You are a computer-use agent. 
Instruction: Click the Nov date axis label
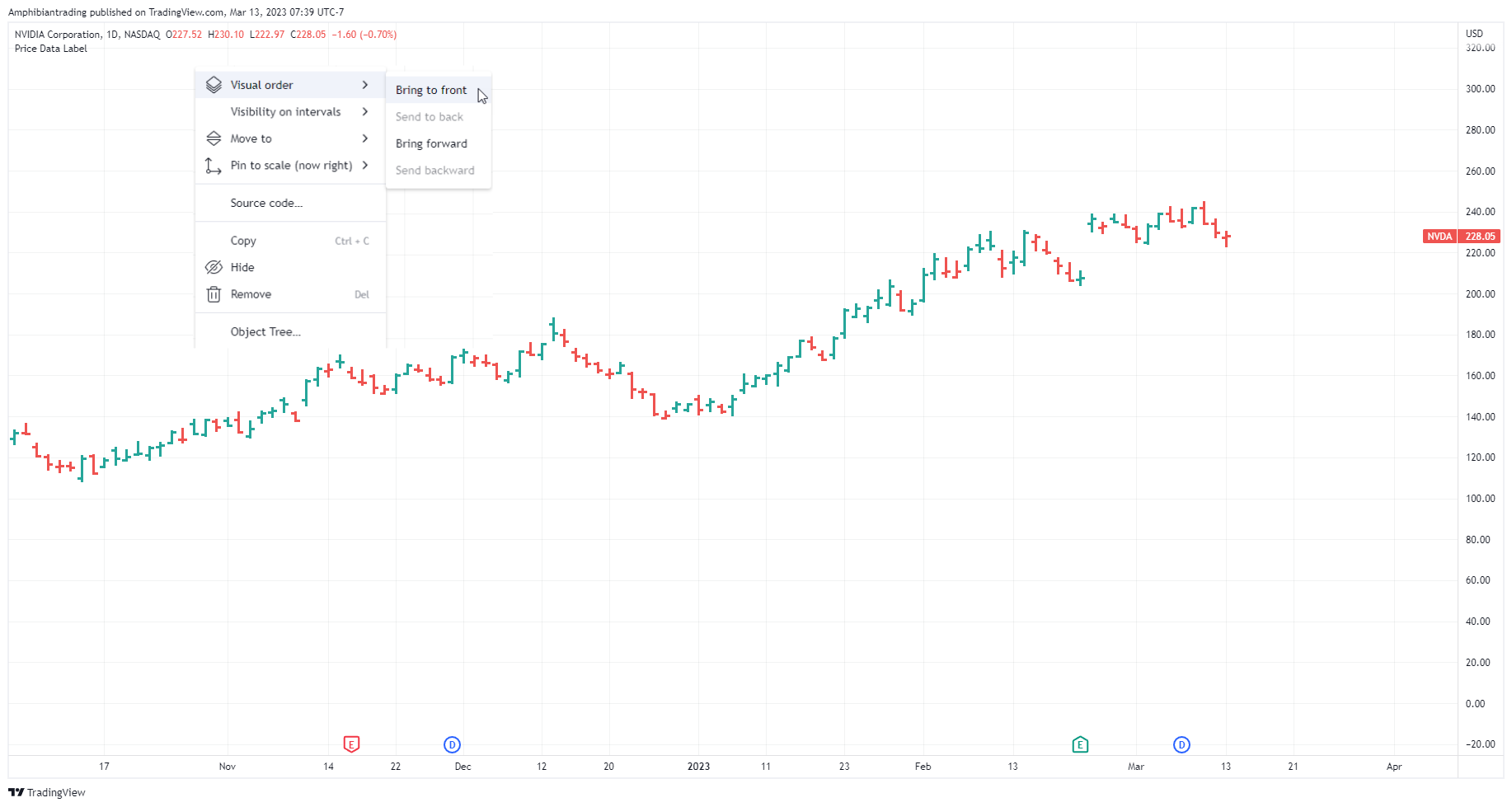click(228, 767)
